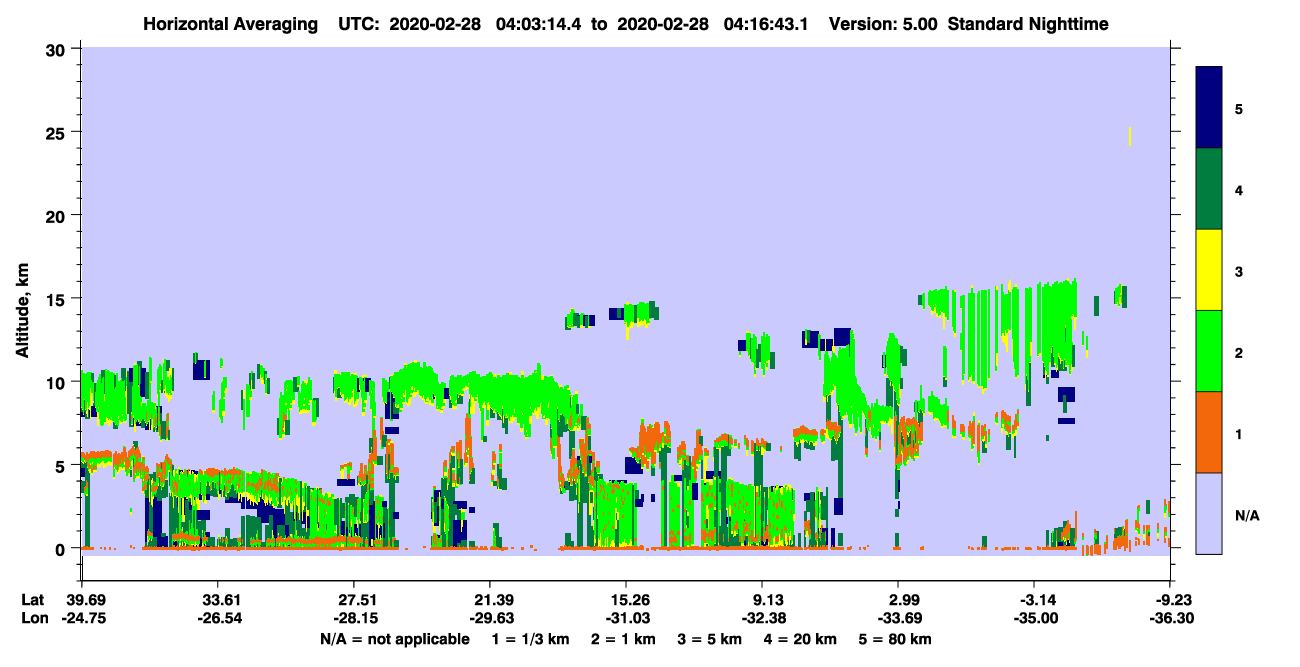Click the '4 = 20 km' legend text
1300x667 pixels.
tap(799, 639)
